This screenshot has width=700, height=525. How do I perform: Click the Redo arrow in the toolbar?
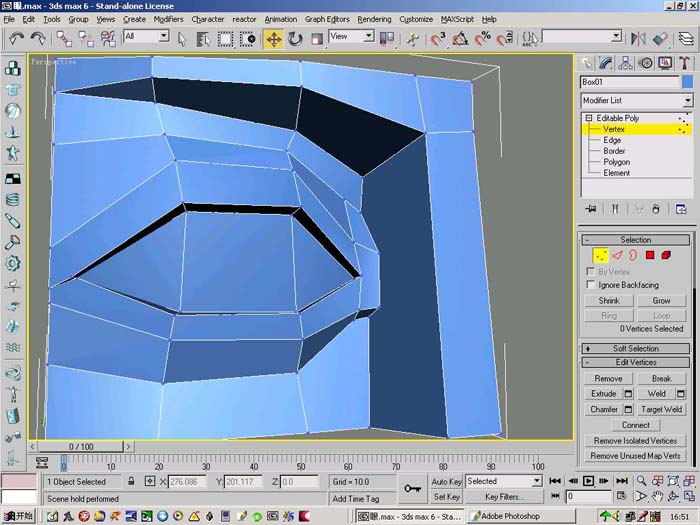pos(38,39)
